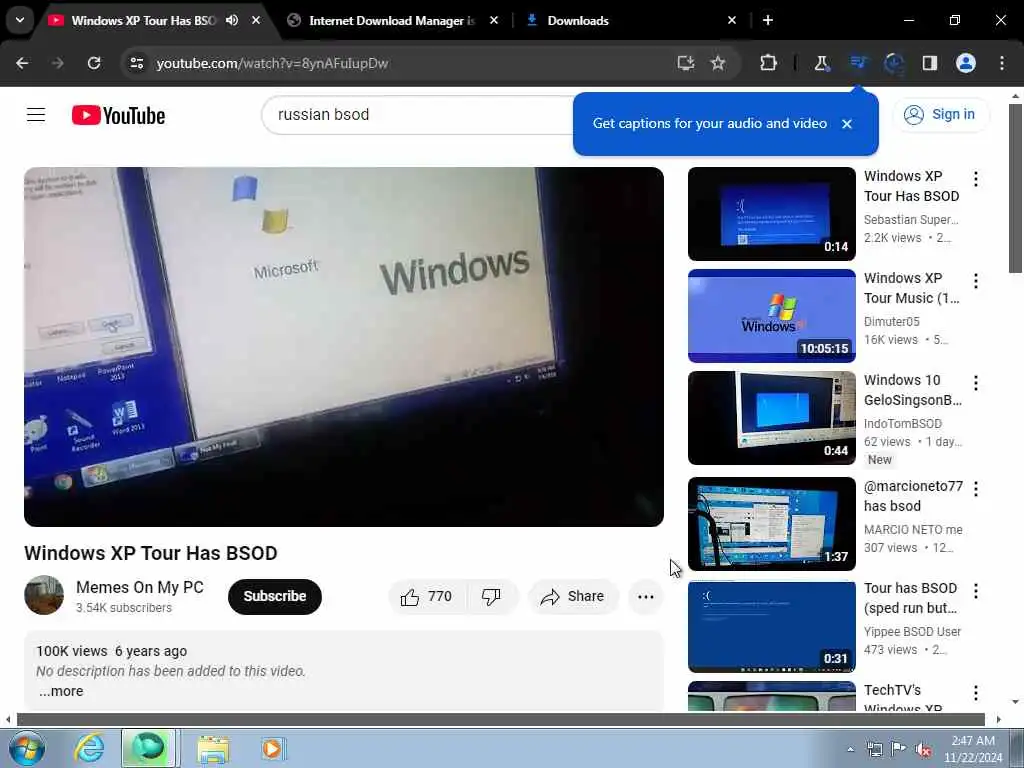The image size is (1024, 768).
Task: Open Windows Media Player from taskbar
Action: tap(273, 748)
